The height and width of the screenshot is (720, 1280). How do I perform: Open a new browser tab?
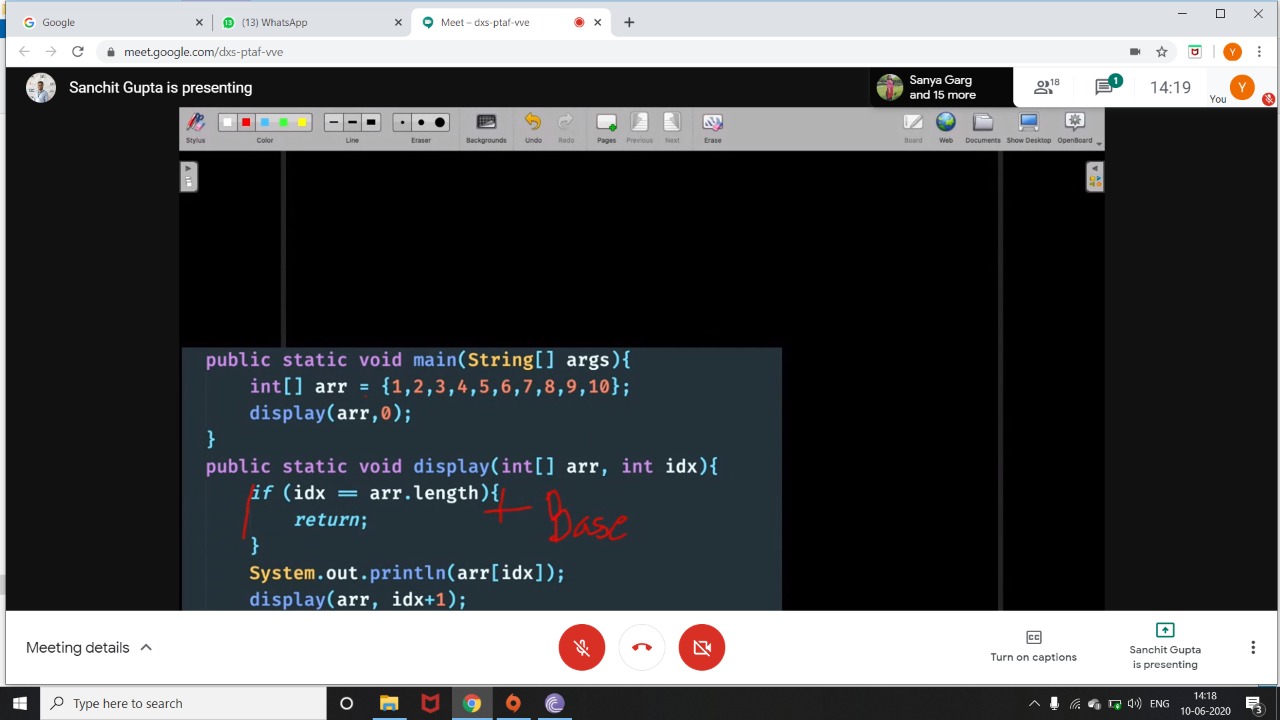click(x=629, y=22)
